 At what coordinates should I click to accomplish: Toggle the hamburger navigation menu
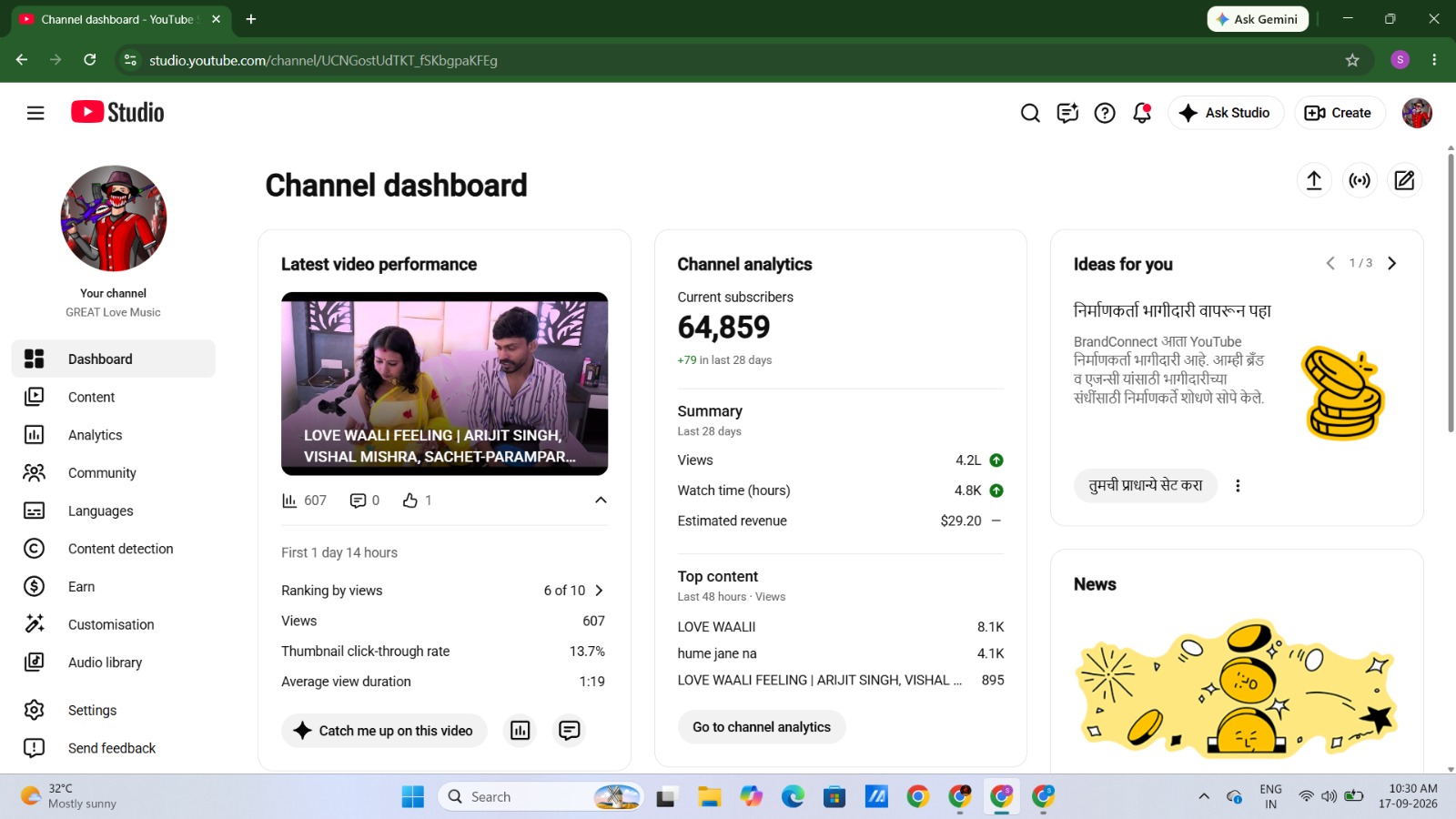point(35,113)
